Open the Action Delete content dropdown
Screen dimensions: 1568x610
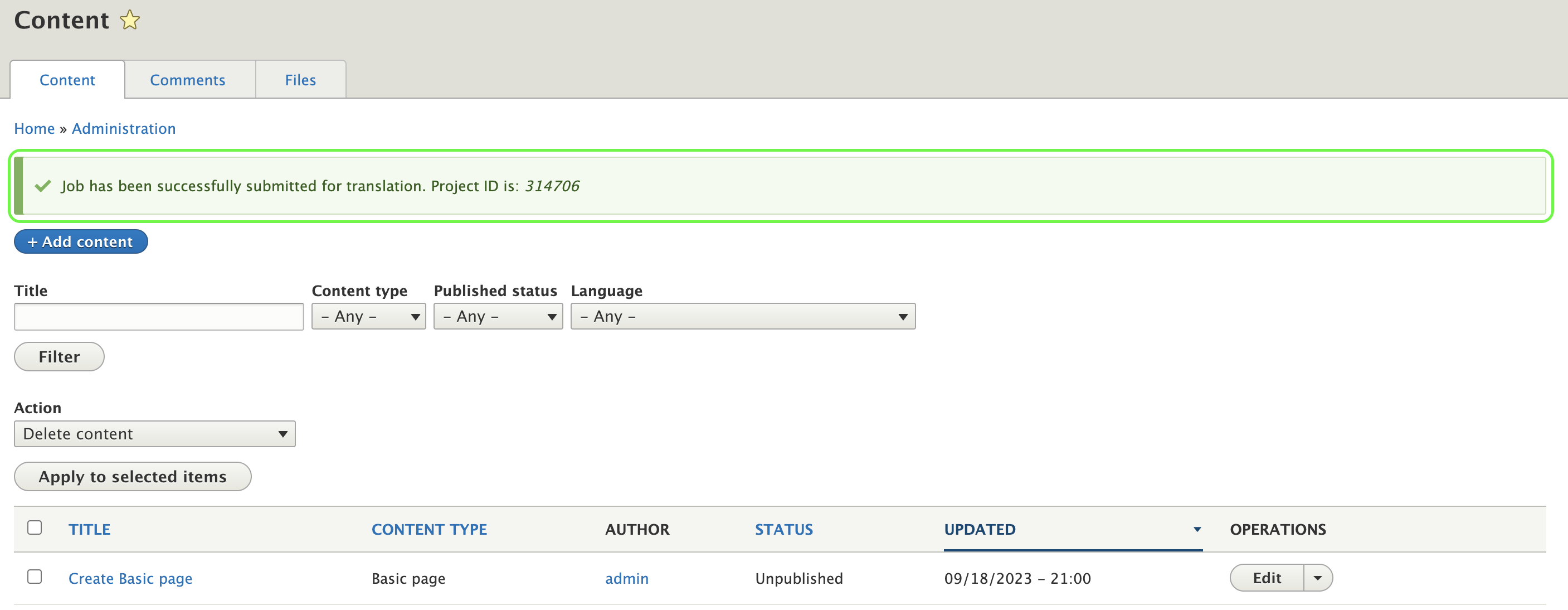pyautogui.click(x=154, y=434)
